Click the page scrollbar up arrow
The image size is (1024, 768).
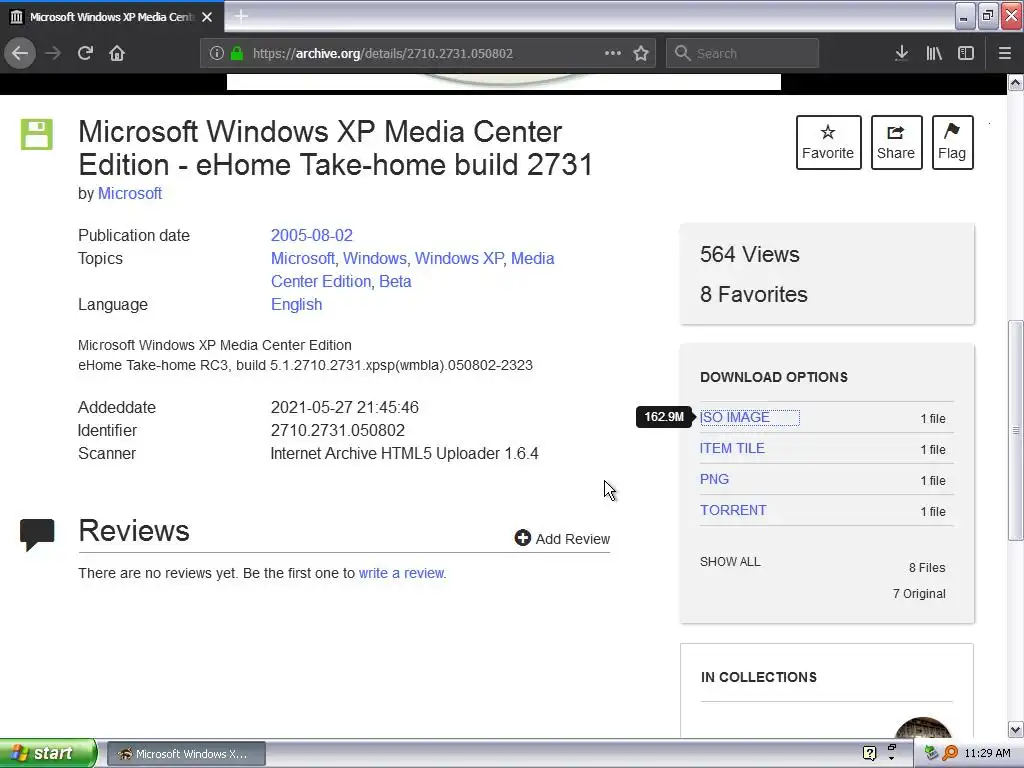coord(1015,84)
